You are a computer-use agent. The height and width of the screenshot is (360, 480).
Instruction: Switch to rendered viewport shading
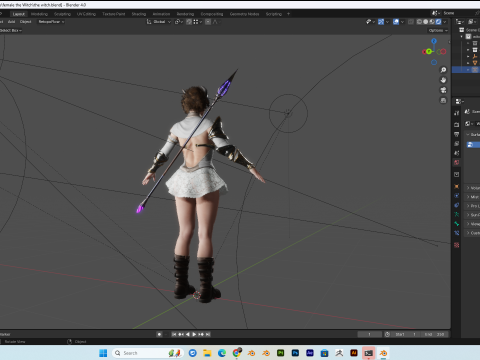[x=438, y=22]
